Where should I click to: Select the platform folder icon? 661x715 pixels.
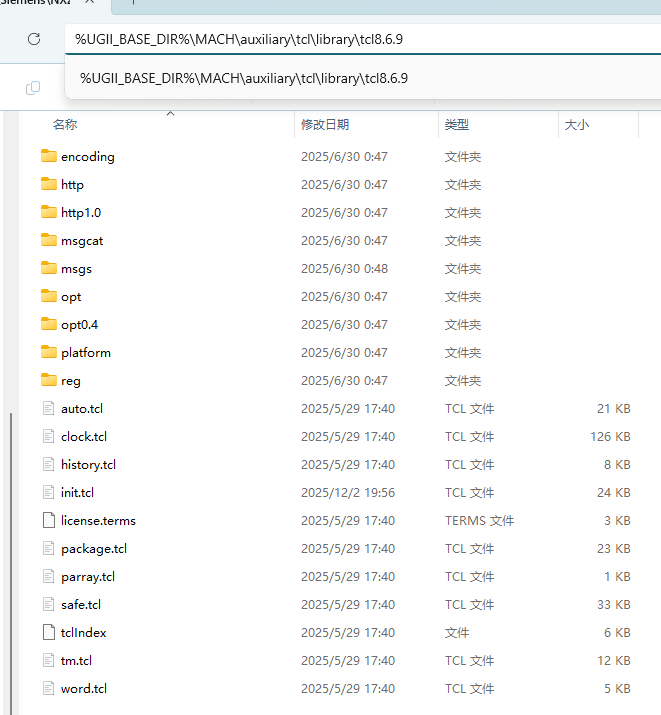[49, 352]
